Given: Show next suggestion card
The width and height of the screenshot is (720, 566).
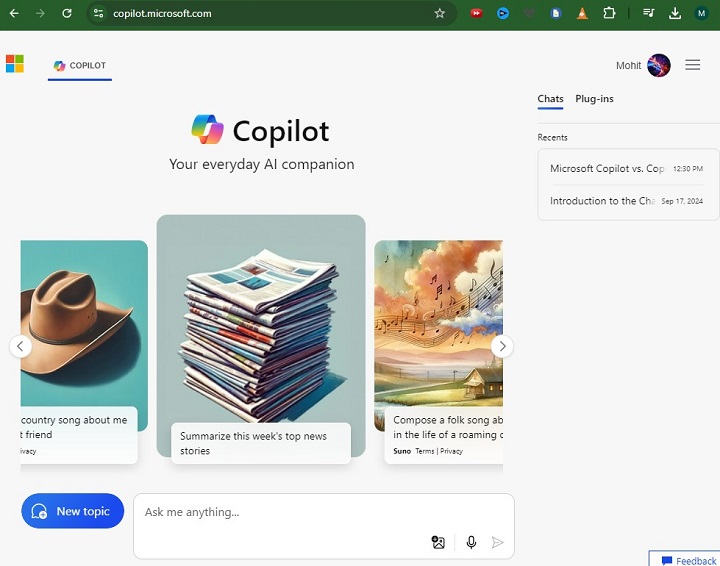Looking at the screenshot, I should coord(502,346).
